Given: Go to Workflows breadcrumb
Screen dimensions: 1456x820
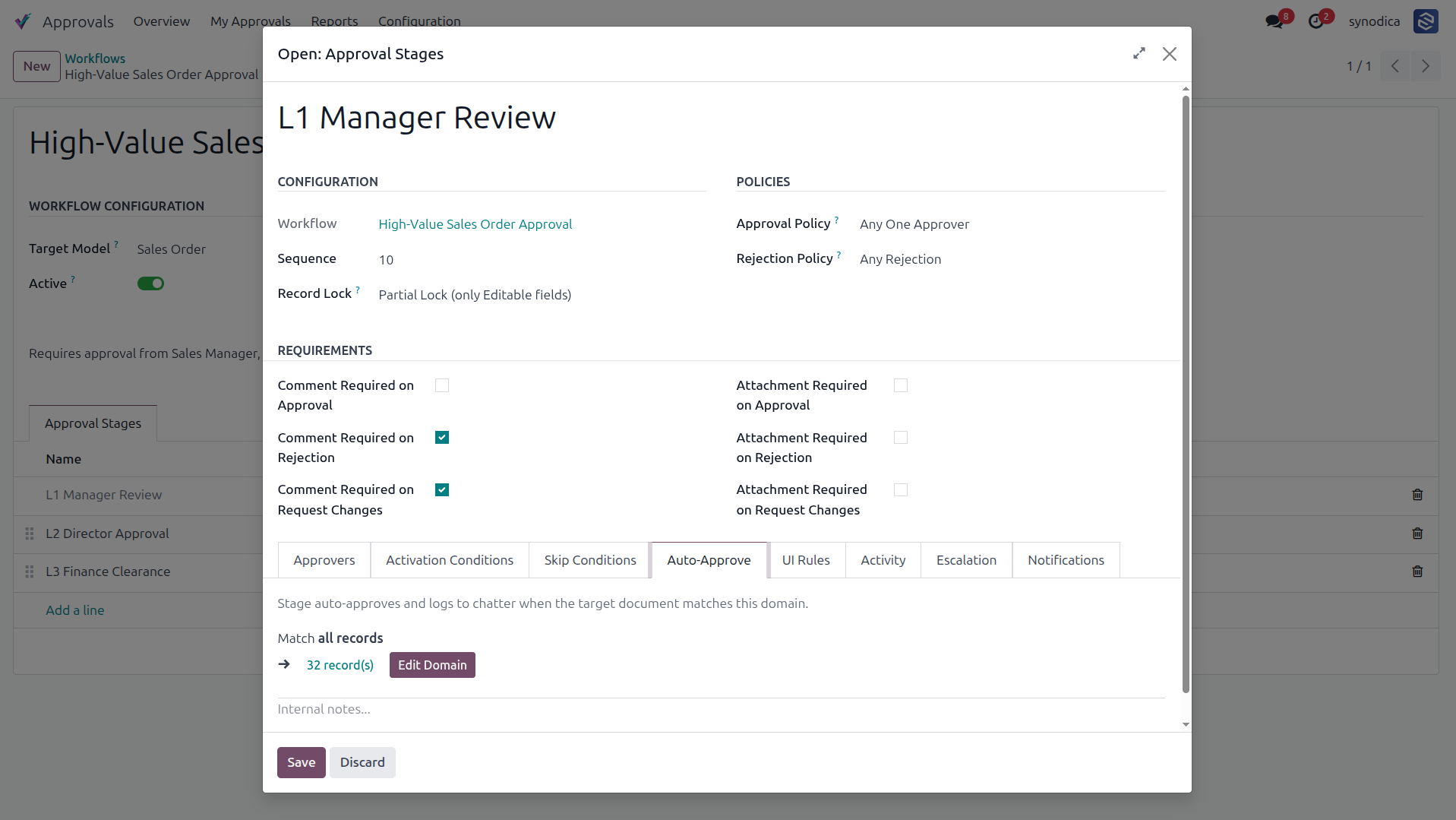Looking at the screenshot, I should pyautogui.click(x=95, y=59).
